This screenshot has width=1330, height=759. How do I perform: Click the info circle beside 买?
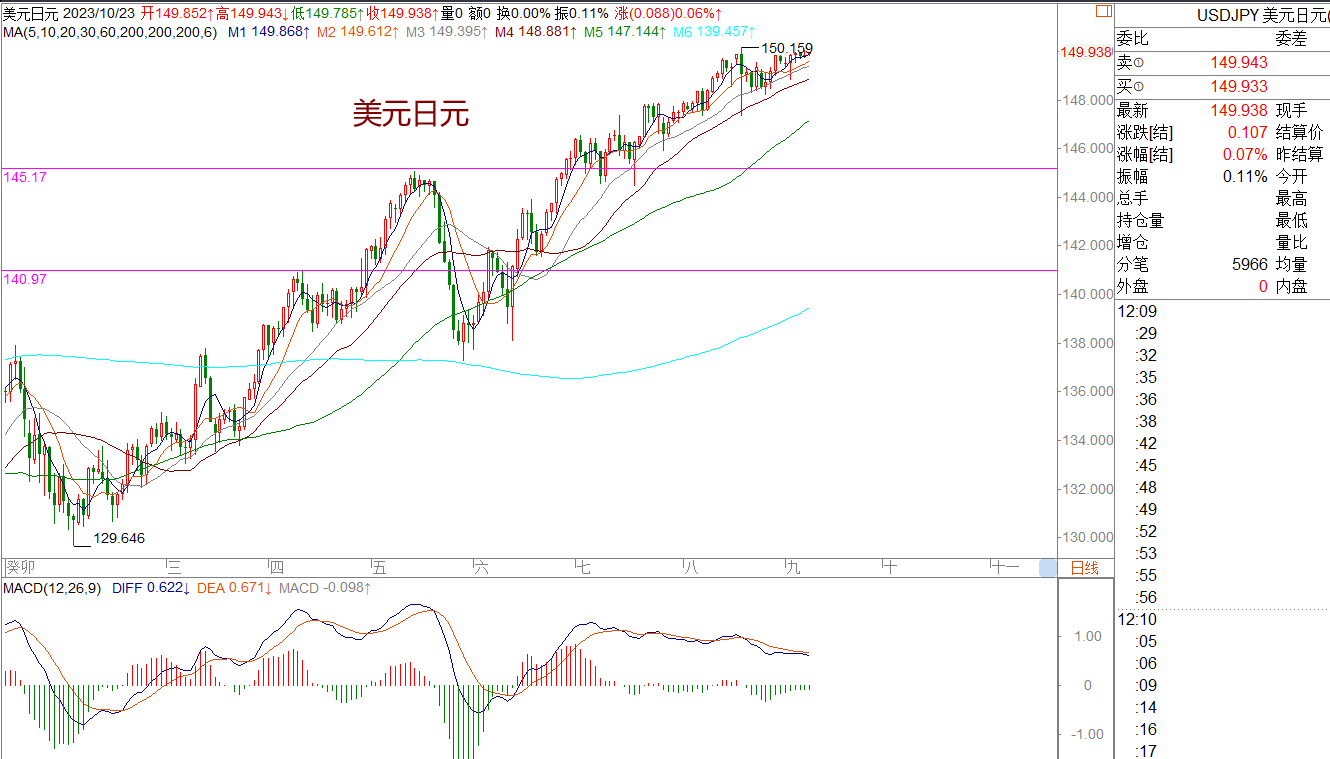coord(1138,87)
